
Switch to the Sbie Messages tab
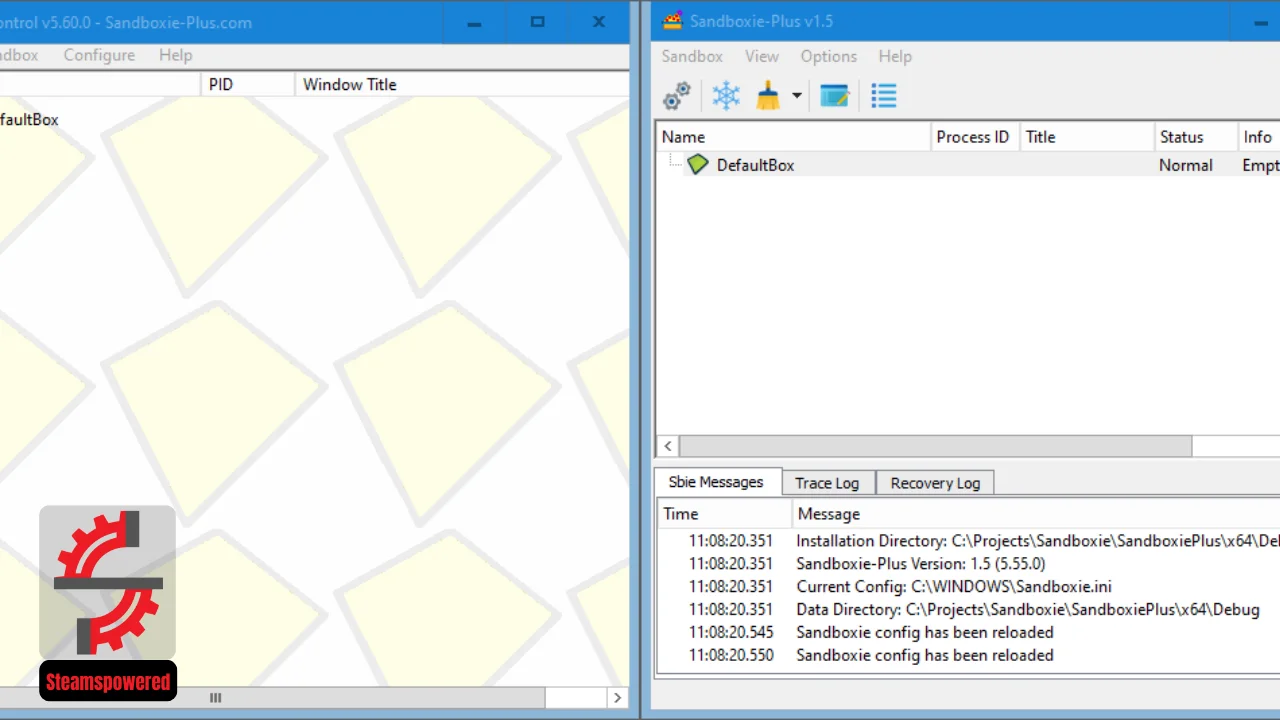click(x=716, y=482)
